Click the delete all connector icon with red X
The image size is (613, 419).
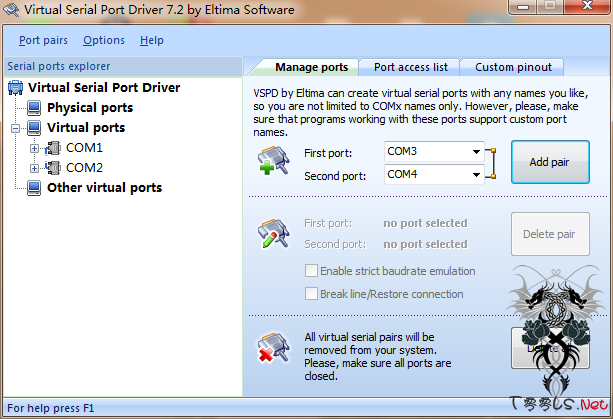[x=273, y=348]
